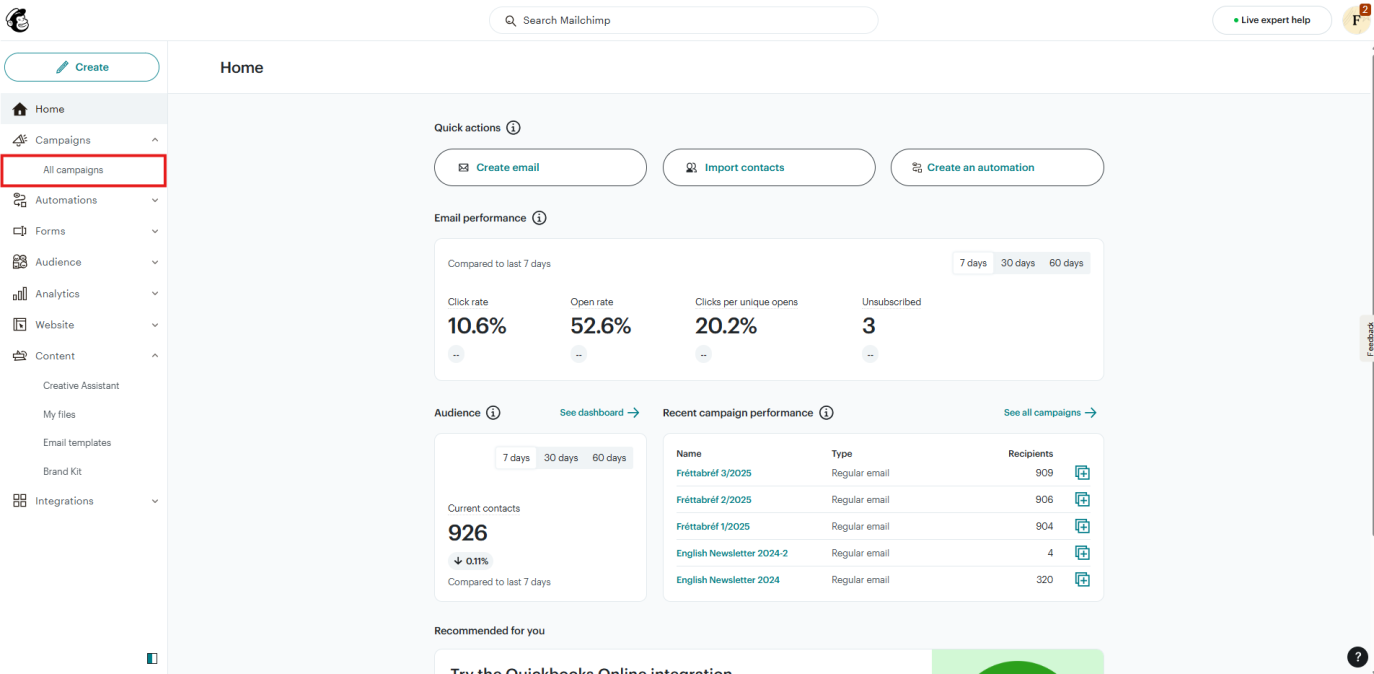1374x674 pixels.
Task: Open the English Newsletter 2024 link
Action: pos(728,580)
